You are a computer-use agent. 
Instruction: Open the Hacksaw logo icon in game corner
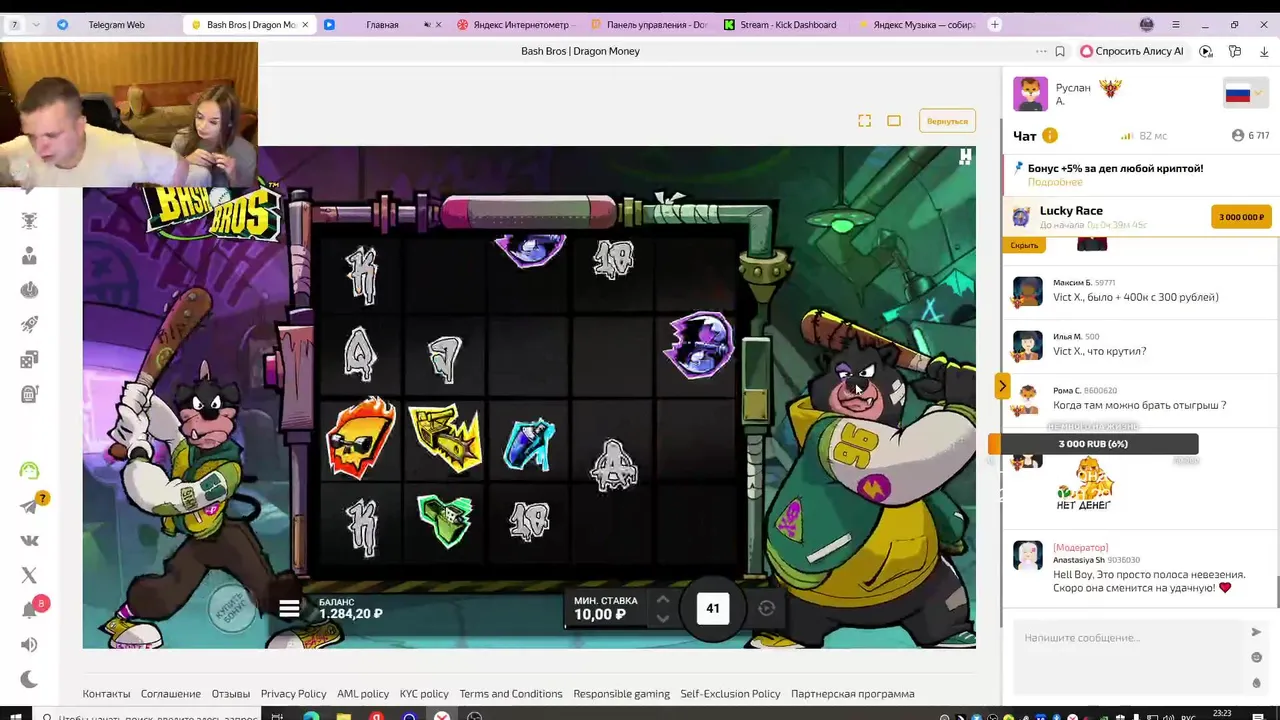965,157
